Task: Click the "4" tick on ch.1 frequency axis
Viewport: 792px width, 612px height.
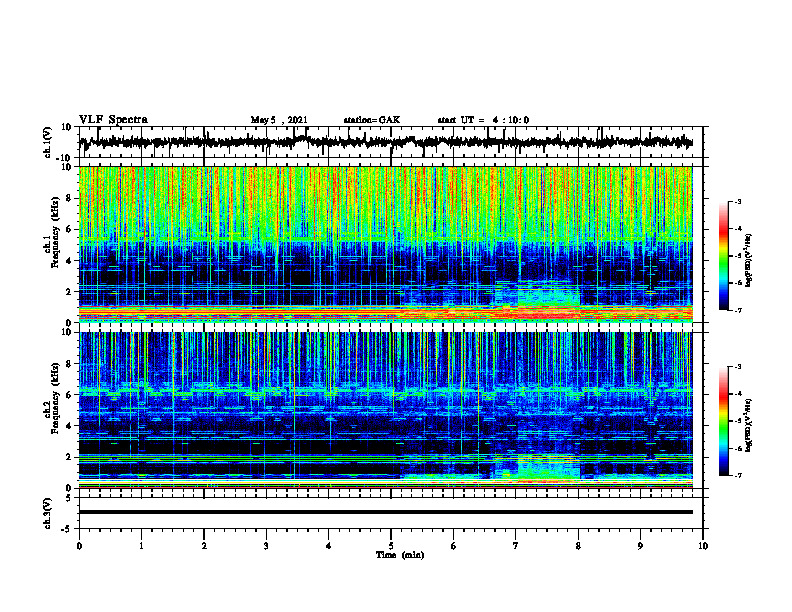Action: coord(70,261)
